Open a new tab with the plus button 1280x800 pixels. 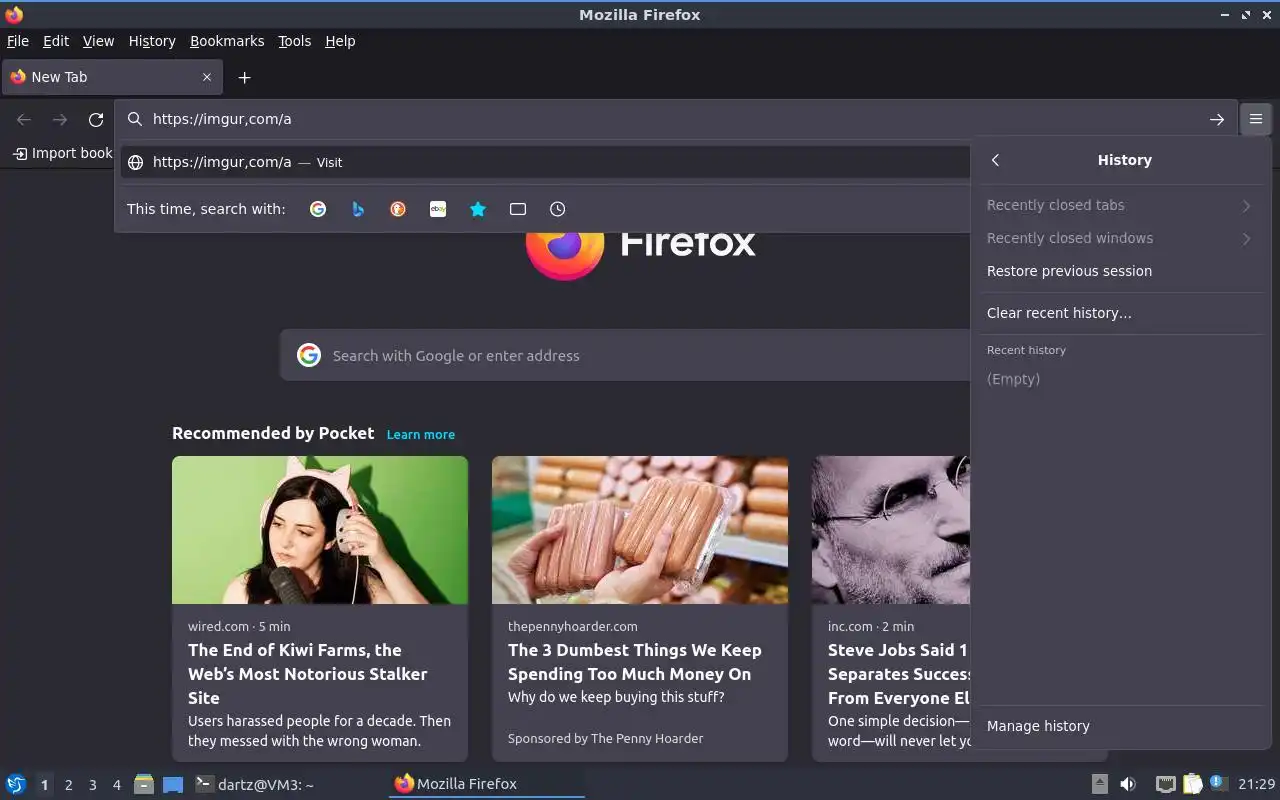coord(244,77)
